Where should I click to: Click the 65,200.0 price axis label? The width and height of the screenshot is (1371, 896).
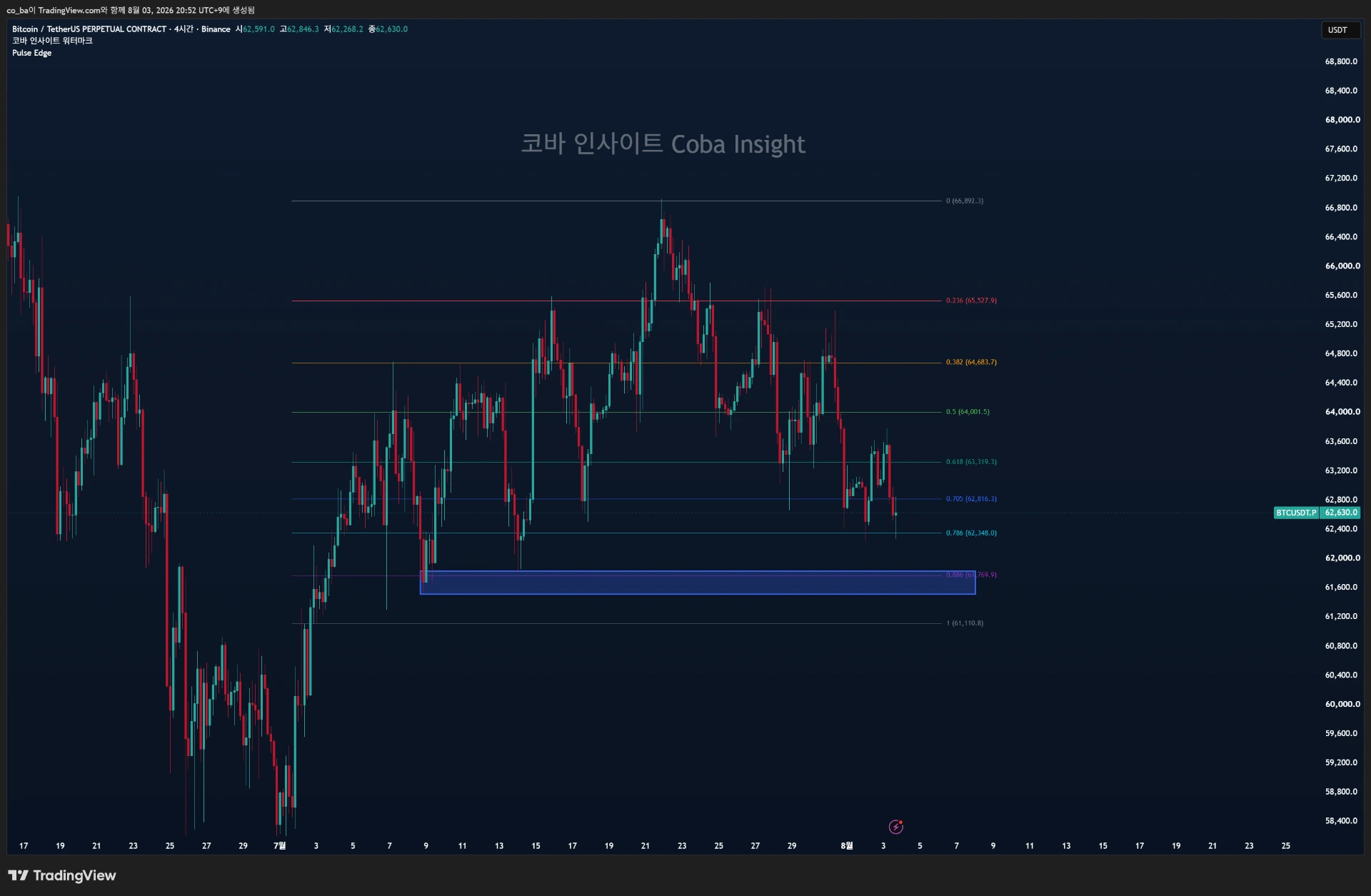(x=1342, y=324)
